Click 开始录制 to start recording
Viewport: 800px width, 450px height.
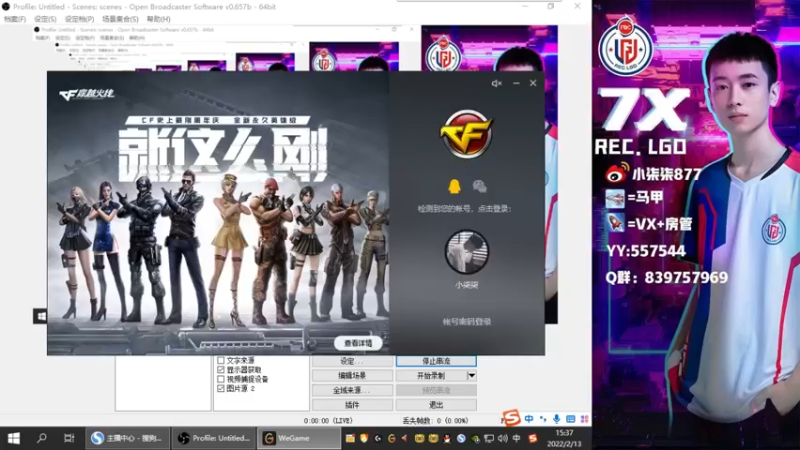(431, 376)
